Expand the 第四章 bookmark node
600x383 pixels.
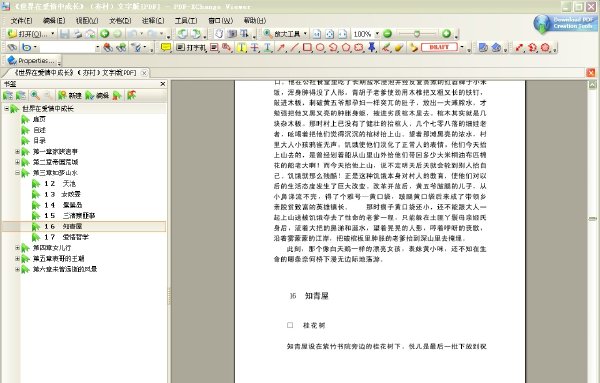17,248
